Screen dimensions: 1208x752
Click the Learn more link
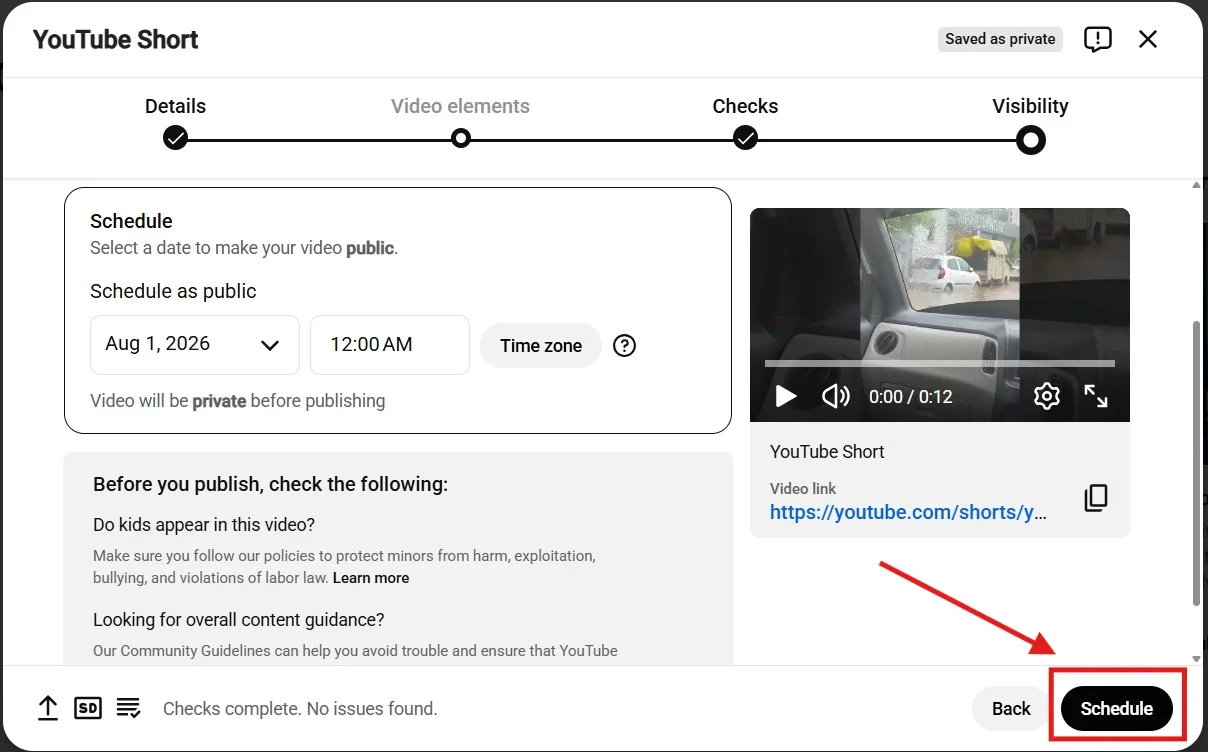point(371,578)
